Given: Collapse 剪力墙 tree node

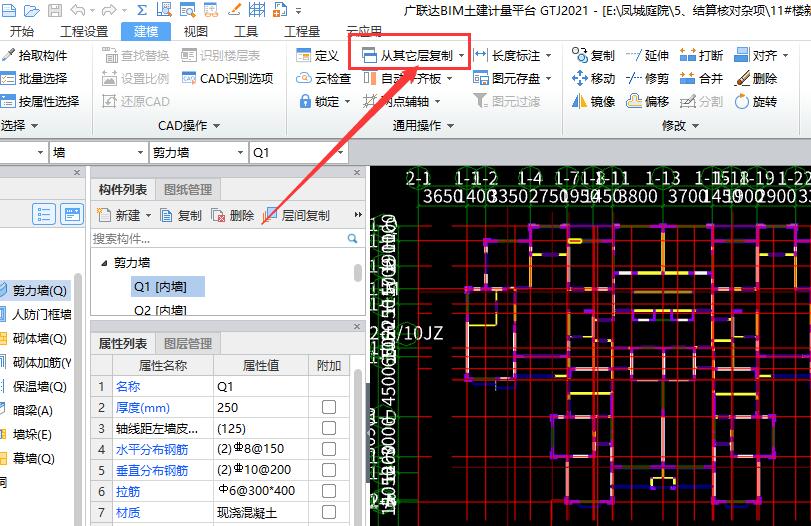Looking at the screenshot, I should click(x=104, y=263).
